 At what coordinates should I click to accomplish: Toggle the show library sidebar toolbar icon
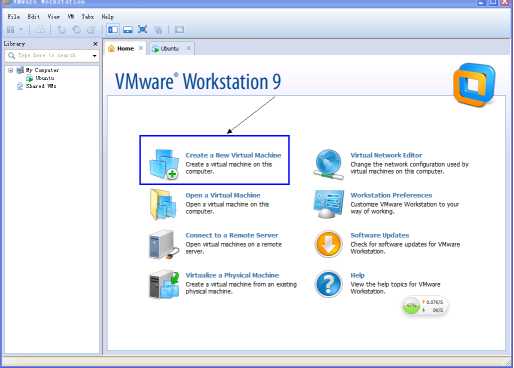[x=113, y=30]
